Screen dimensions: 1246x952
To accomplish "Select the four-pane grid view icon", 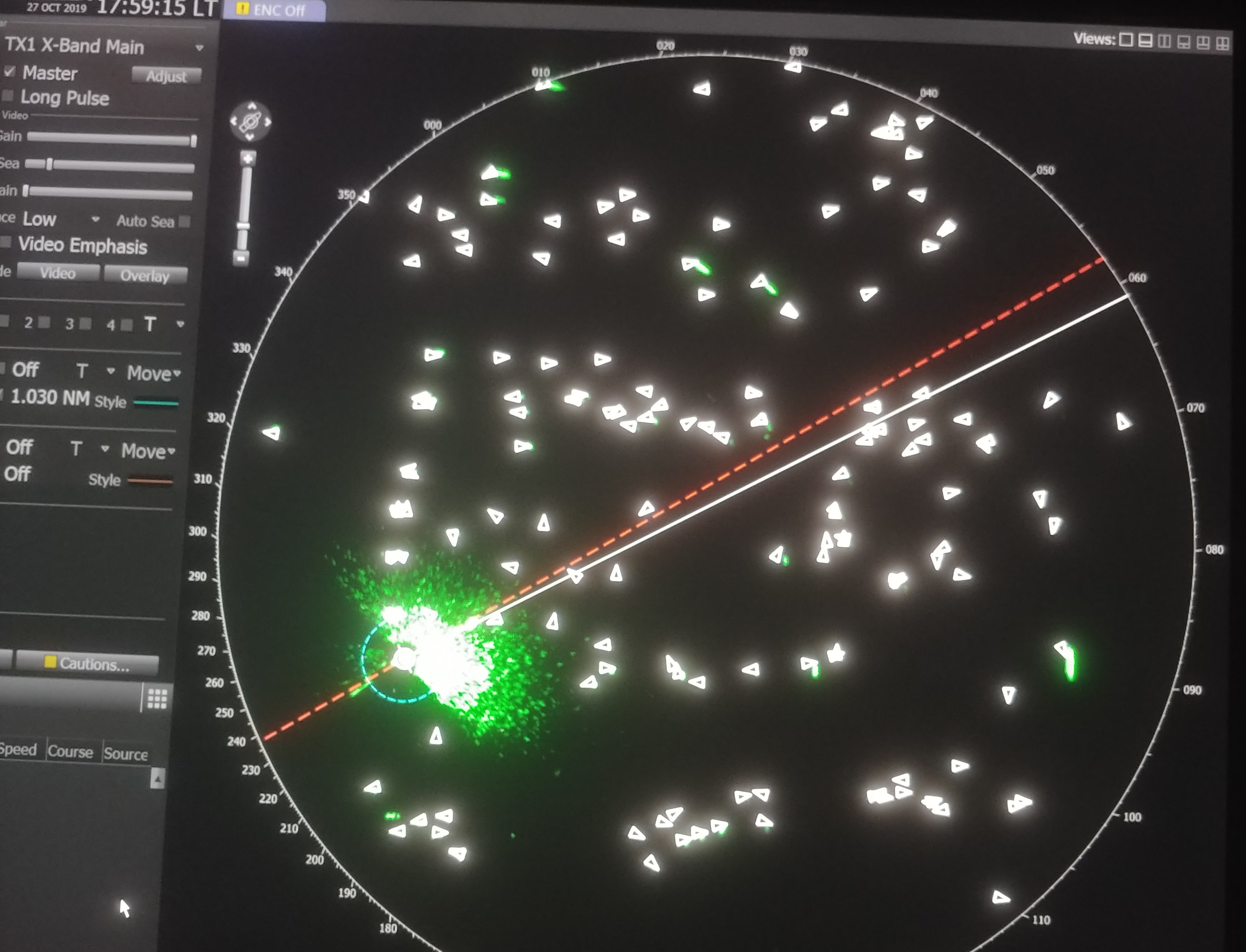I will [1222, 43].
